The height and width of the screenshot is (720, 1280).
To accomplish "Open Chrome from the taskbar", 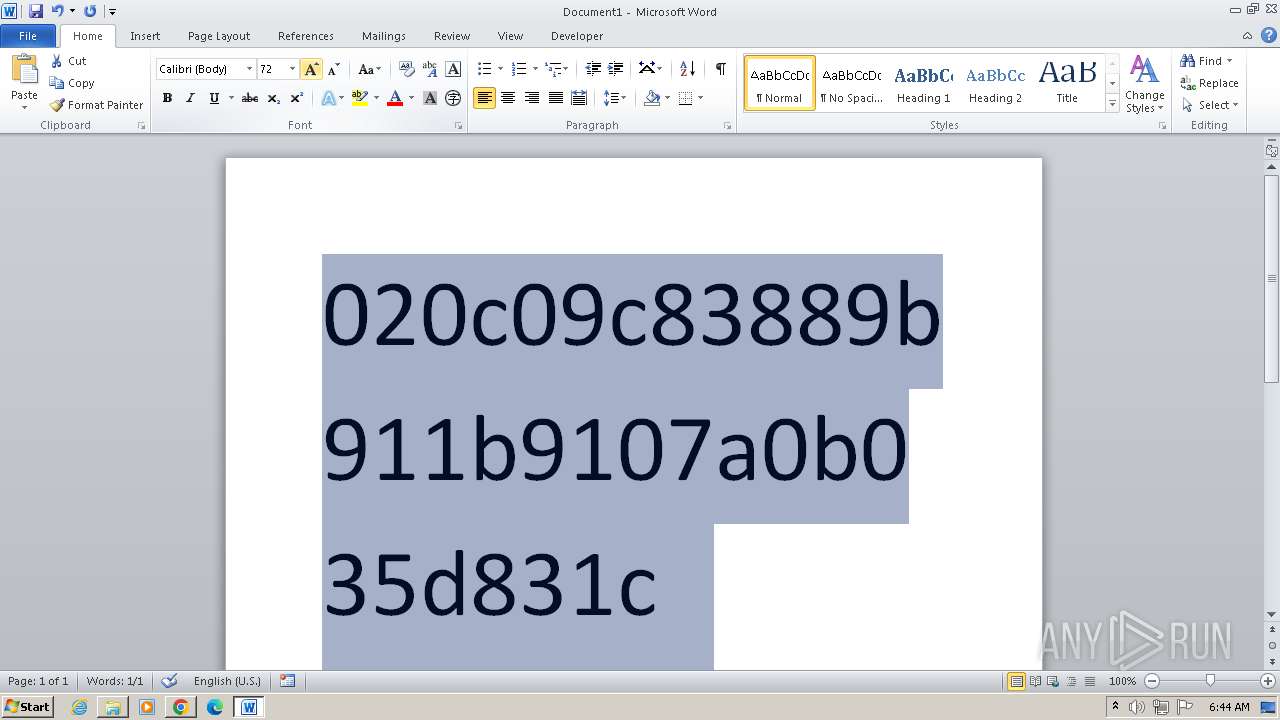I will (x=181, y=707).
